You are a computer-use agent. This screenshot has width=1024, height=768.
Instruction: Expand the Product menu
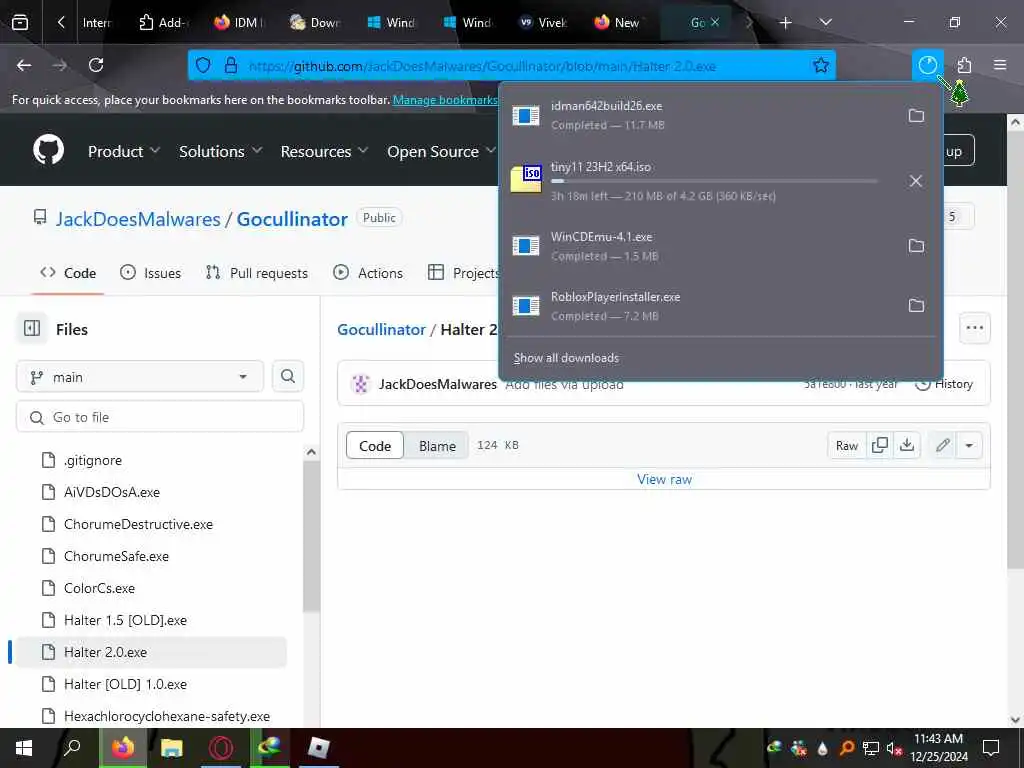123,152
